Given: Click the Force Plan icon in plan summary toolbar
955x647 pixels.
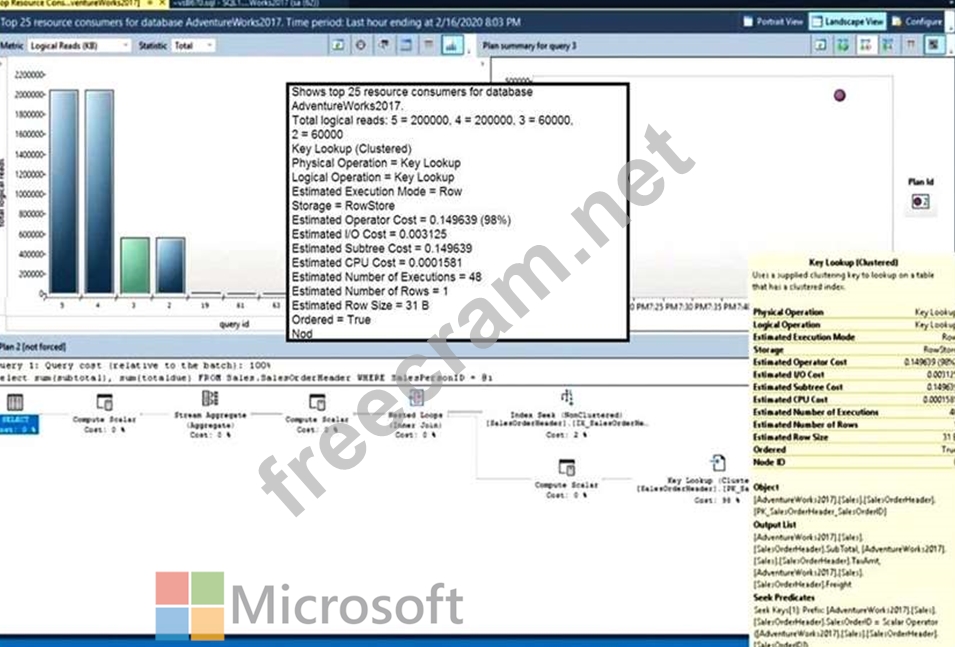Looking at the screenshot, I should [843, 45].
